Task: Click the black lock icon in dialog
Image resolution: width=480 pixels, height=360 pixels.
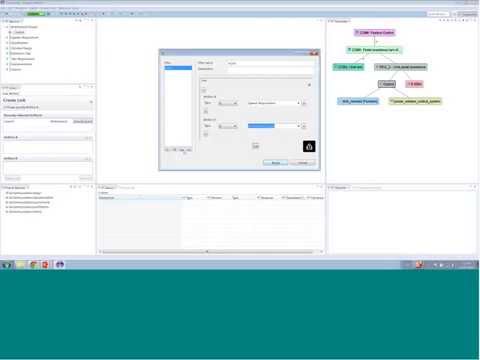Action: coord(309,146)
